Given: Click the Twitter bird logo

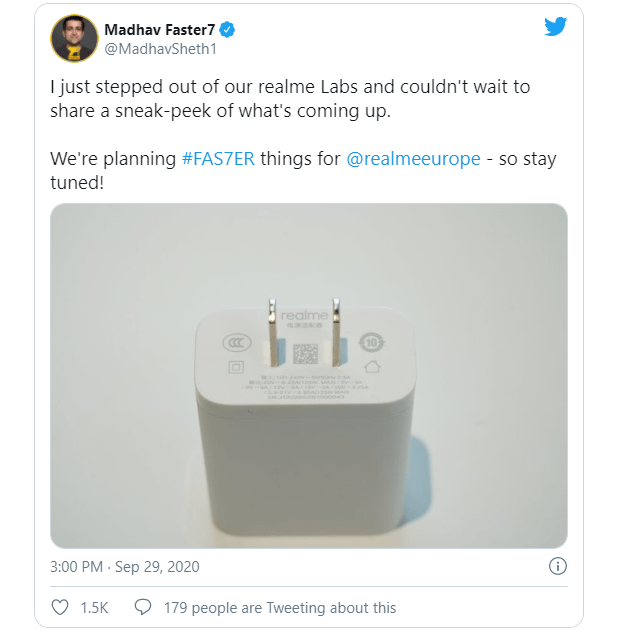Looking at the screenshot, I should pyautogui.click(x=556, y=27).
